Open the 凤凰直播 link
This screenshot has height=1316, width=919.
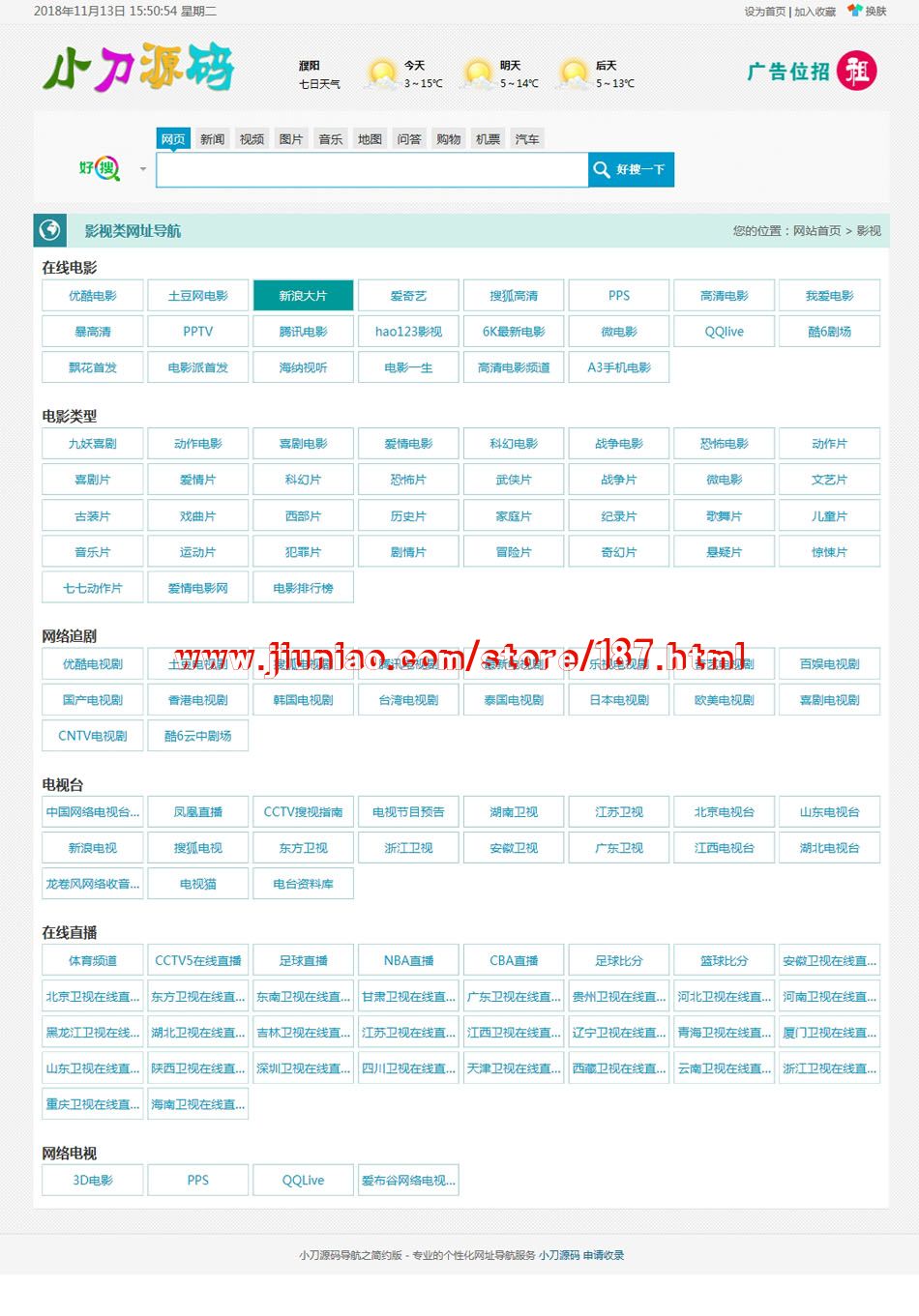click(198, 812)
